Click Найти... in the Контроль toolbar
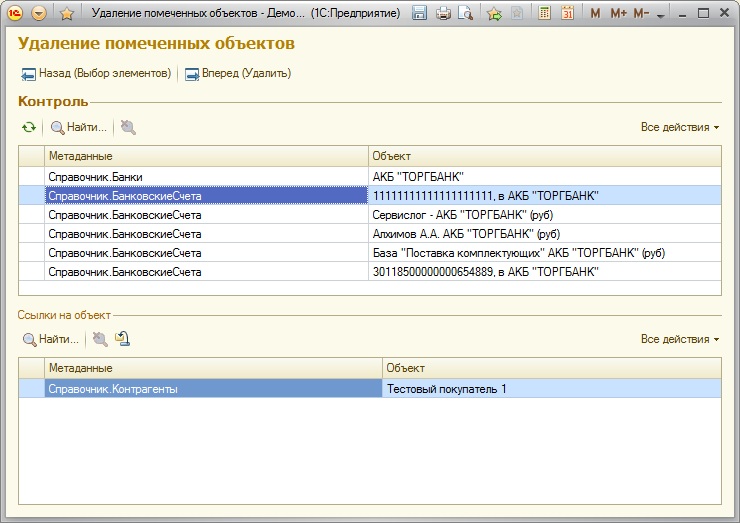Viewport: 740px width, 523px height. (x=78, y=128)
